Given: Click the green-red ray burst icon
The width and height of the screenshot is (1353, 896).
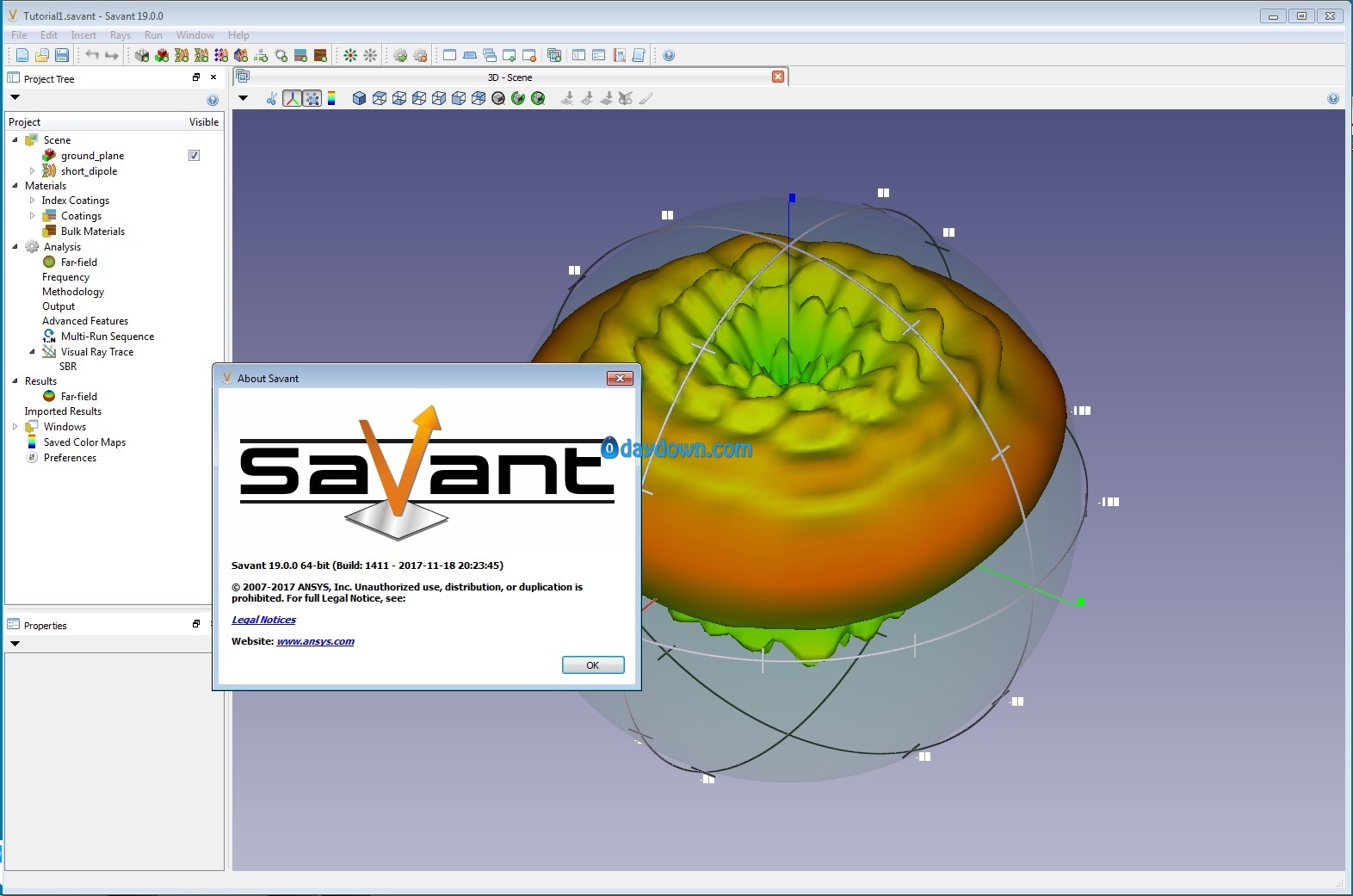Looking at the screenshot, I should 350,55.
